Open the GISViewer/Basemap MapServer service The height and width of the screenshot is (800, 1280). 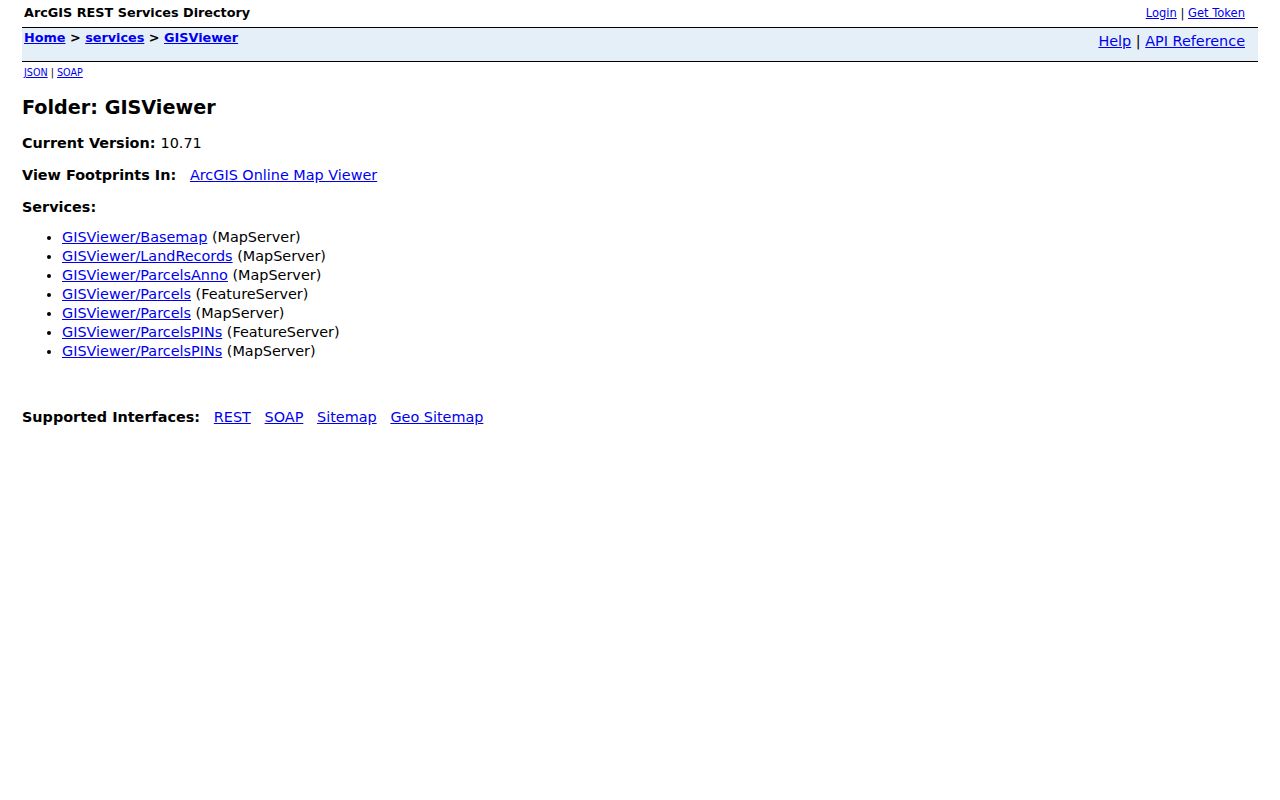(x=134, y=237)
